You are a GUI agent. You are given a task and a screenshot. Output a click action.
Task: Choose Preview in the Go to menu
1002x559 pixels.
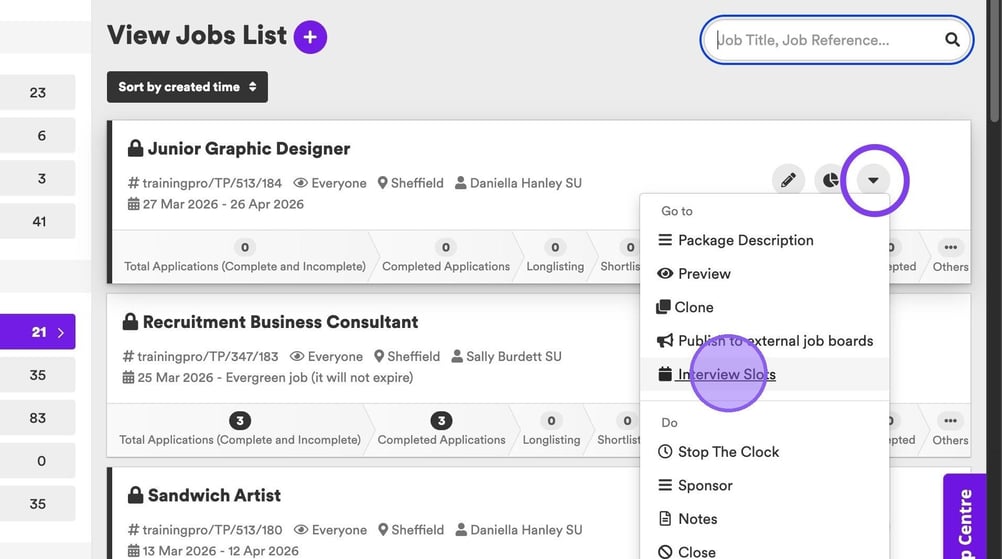704,274
